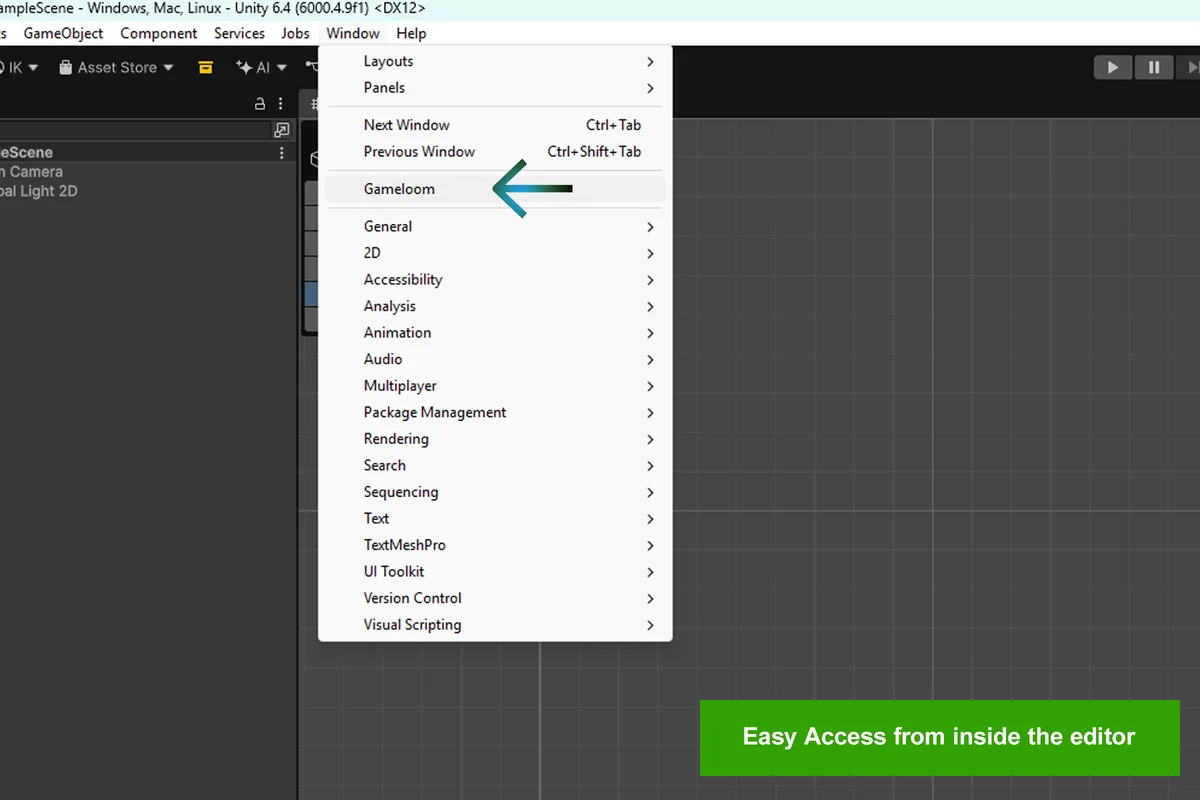Open the Text submenu
Image resolution: width=1200 pixels, height=800 pixels.
tap(495, 518)
